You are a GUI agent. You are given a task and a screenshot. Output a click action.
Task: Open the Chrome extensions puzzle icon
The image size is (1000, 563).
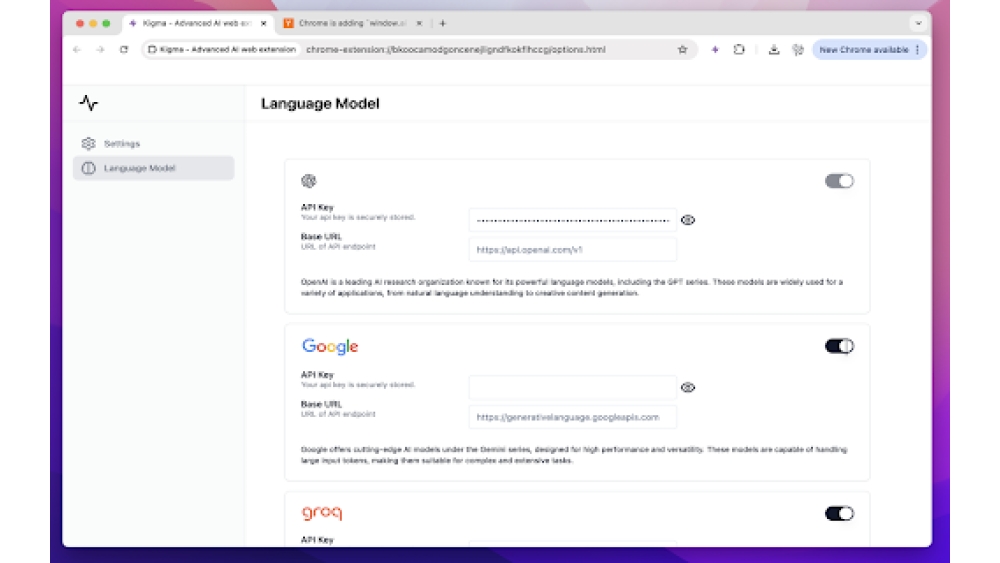pos(739,50)
